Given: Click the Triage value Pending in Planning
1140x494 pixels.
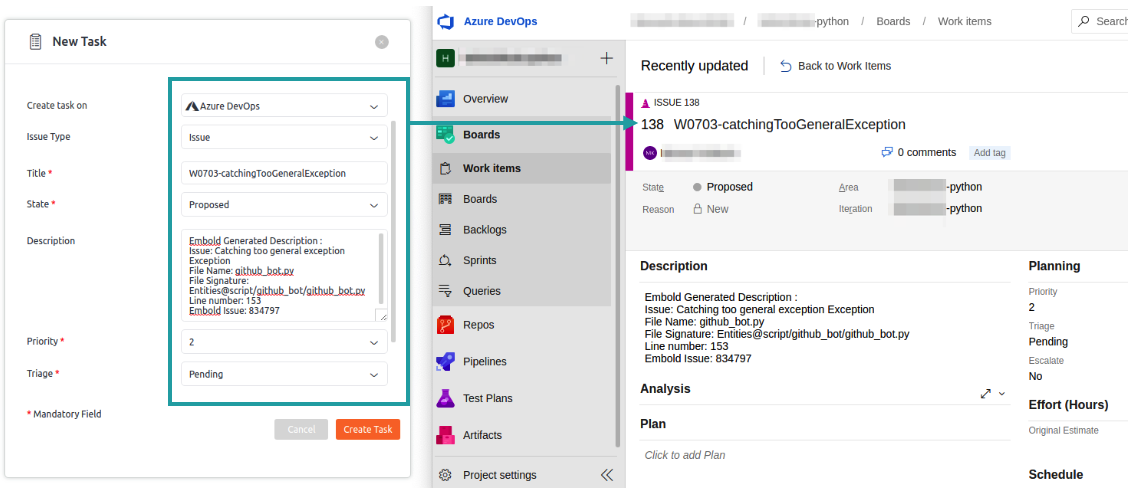Looking at the screenshot, I should coord(1048,342).
